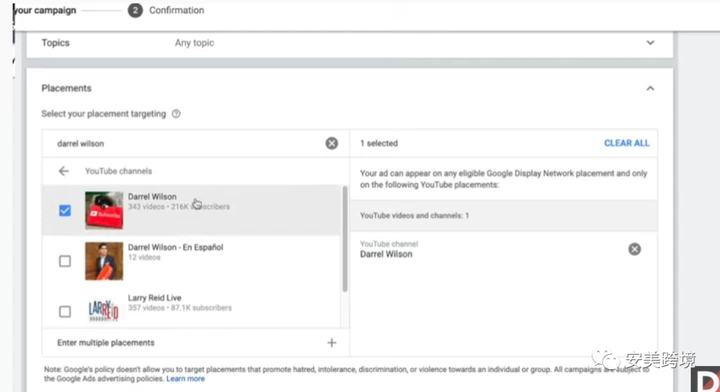Click the 'Placements' section title
The image size is (720, 392).
[67, 88]
